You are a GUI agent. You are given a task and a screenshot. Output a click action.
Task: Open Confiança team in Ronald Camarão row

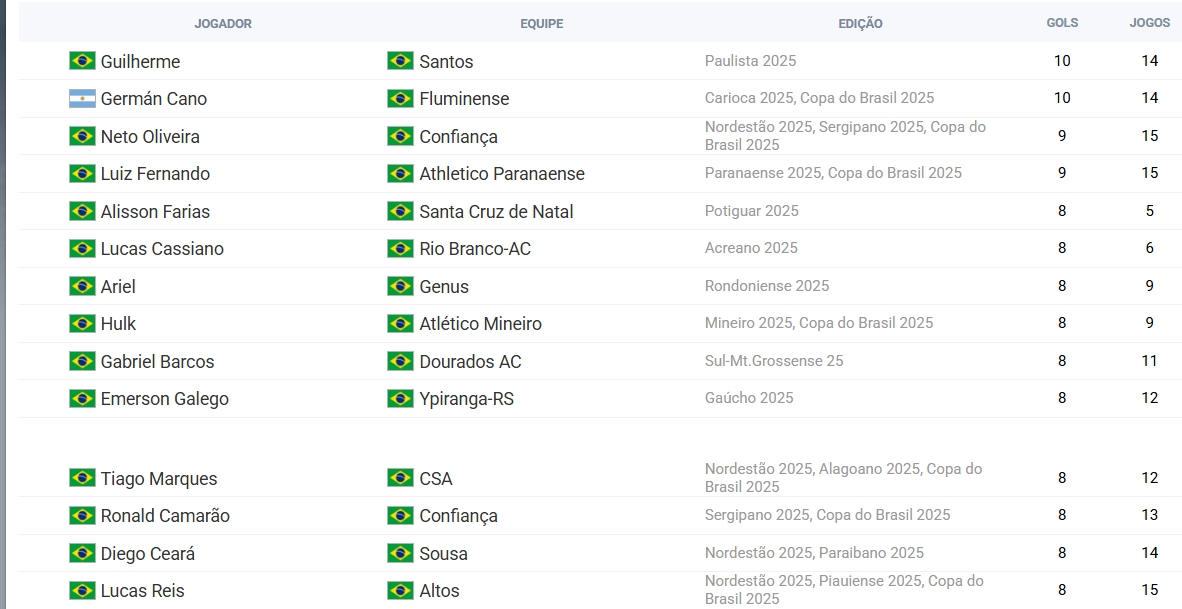click(458, 516)
